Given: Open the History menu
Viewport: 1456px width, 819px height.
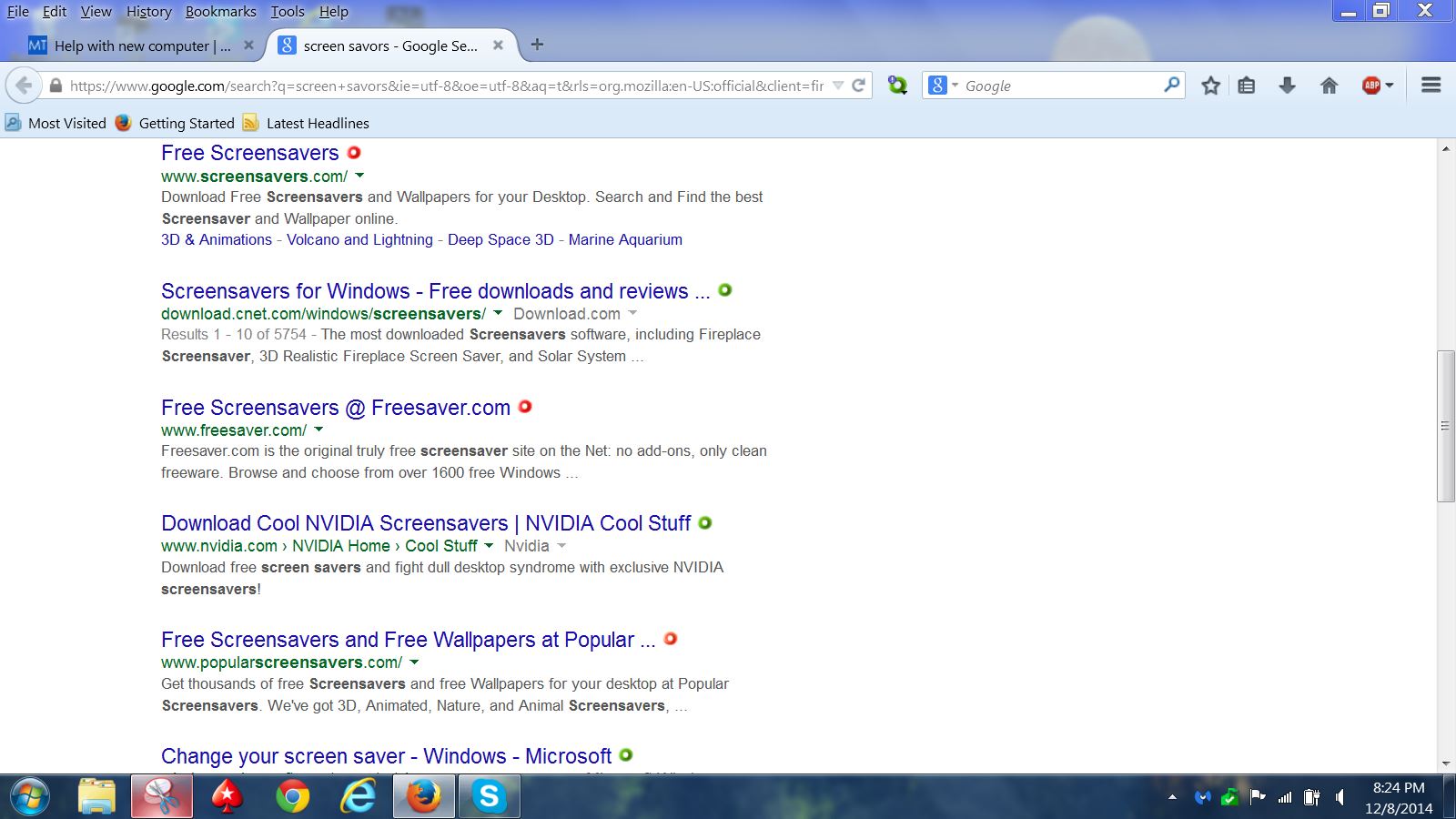Looking at the screenshot, I should [x=148, y=12].
